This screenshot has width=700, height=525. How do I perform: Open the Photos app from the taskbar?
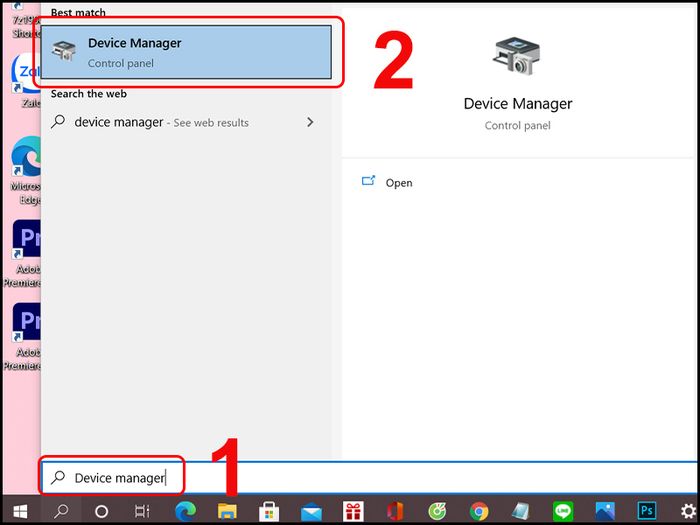tap(605, 511)
